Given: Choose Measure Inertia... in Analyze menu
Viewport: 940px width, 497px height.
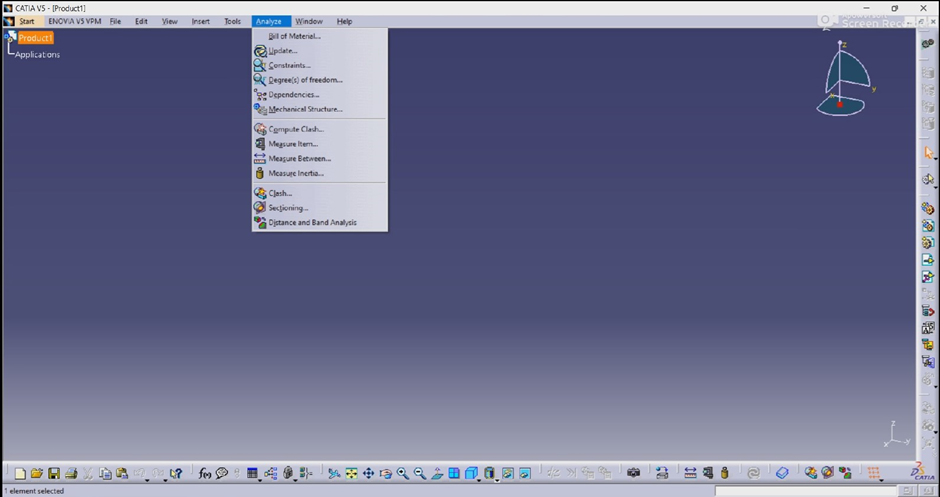Looking at the screenshot, I should (x=320, y=173).
